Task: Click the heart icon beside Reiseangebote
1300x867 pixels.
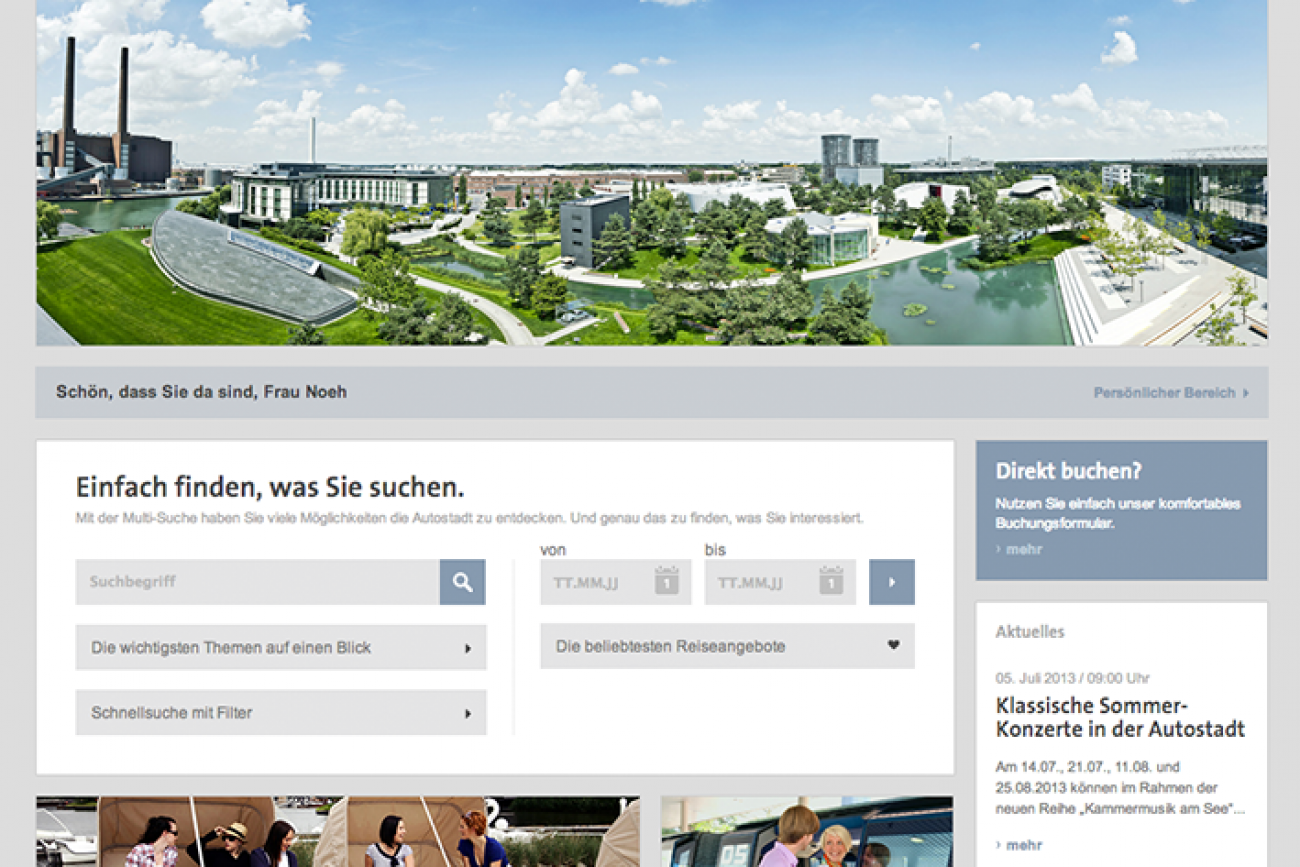Action: 893,646
